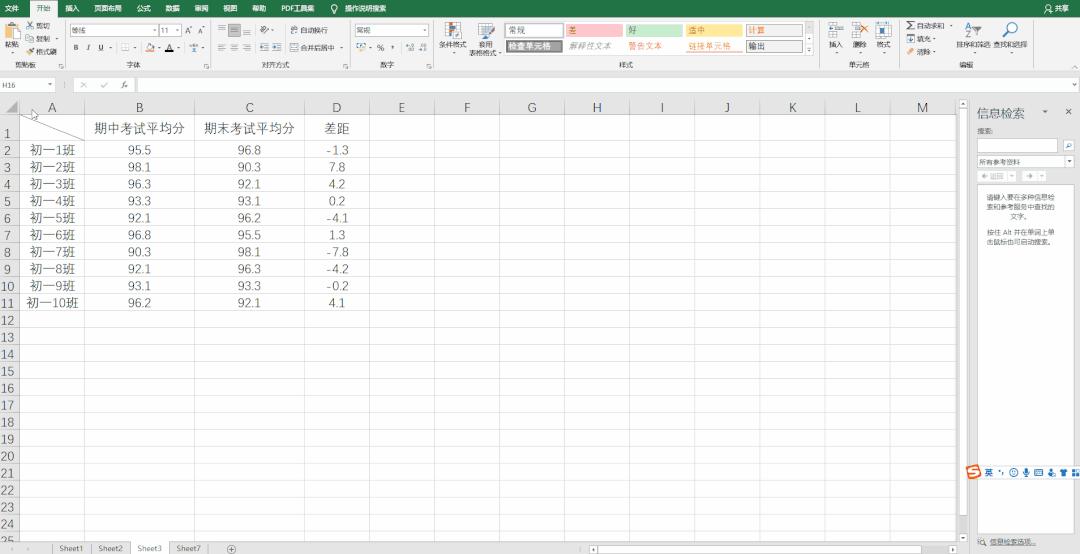Add a new sheet with plus icon
Viewport: 1080px width, 554px height.
(231, 548)
